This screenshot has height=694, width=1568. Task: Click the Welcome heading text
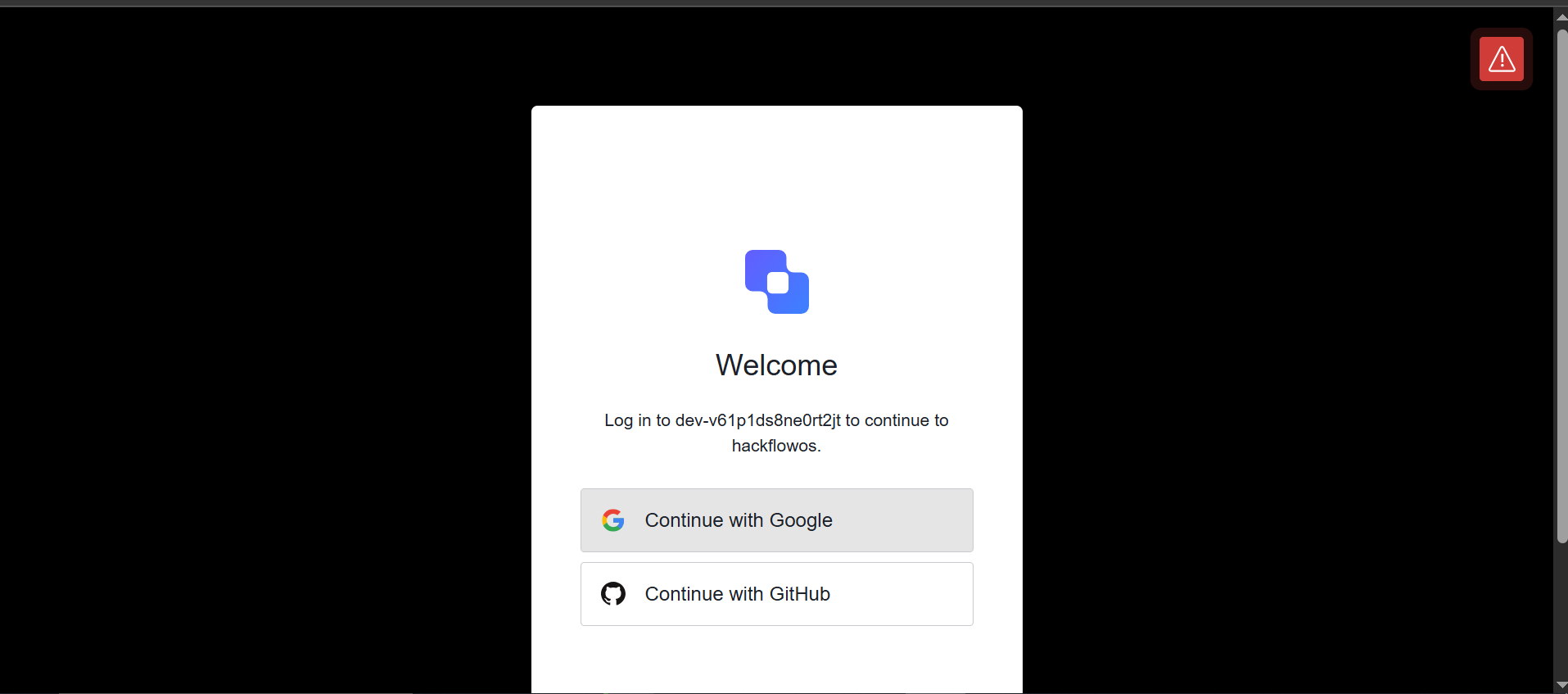(x=776, y=365)
